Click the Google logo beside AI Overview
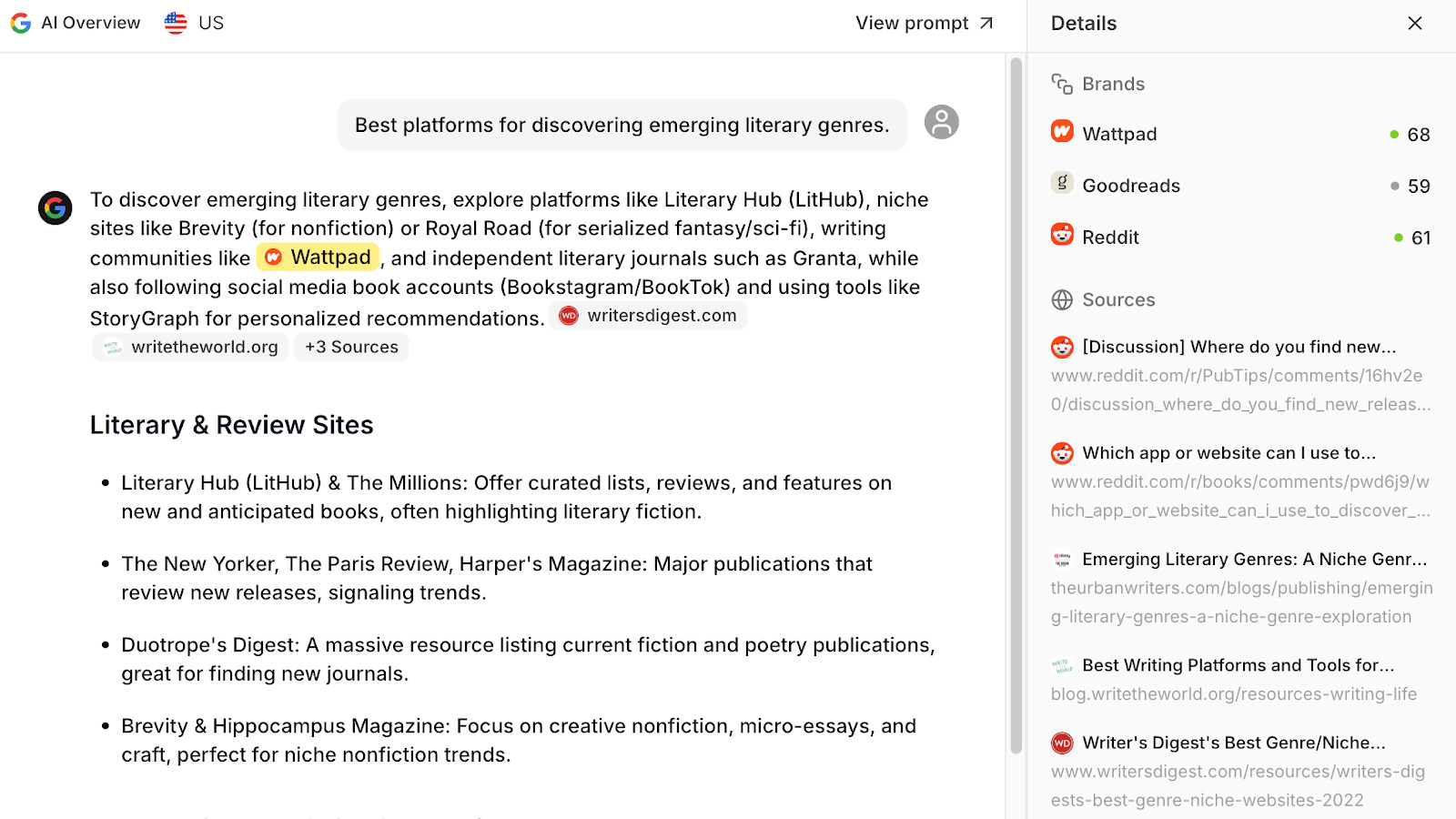The image size is (1456, 819). pyautogui.click(x=21, y=24)
